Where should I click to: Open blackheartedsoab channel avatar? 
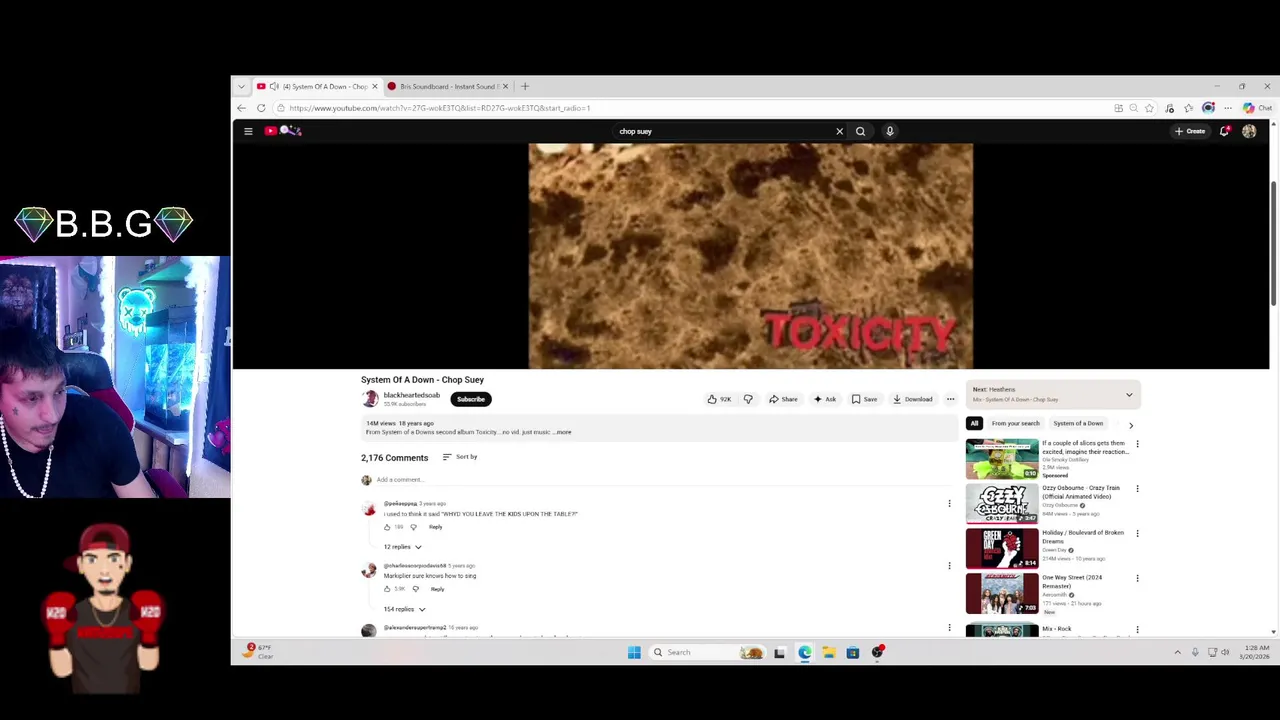[x=370, y=398]
